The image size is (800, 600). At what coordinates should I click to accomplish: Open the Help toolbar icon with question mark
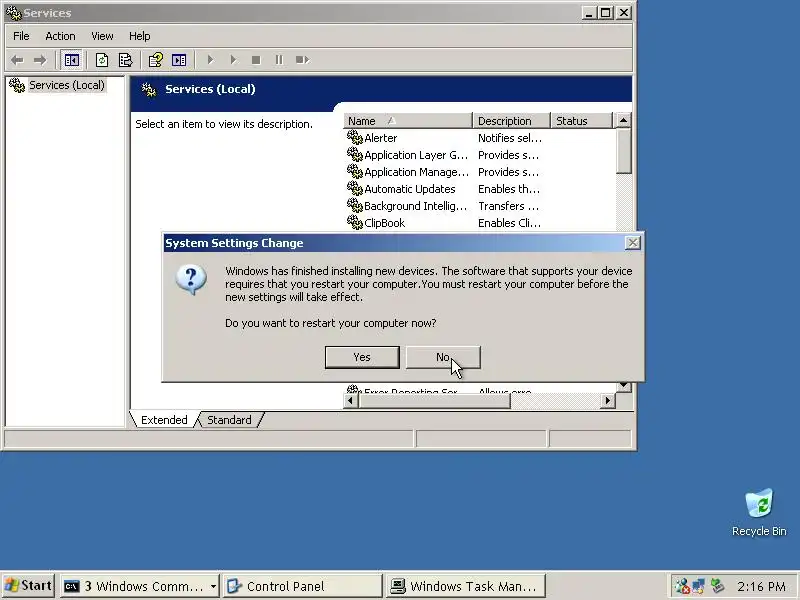tap(156, 60)
